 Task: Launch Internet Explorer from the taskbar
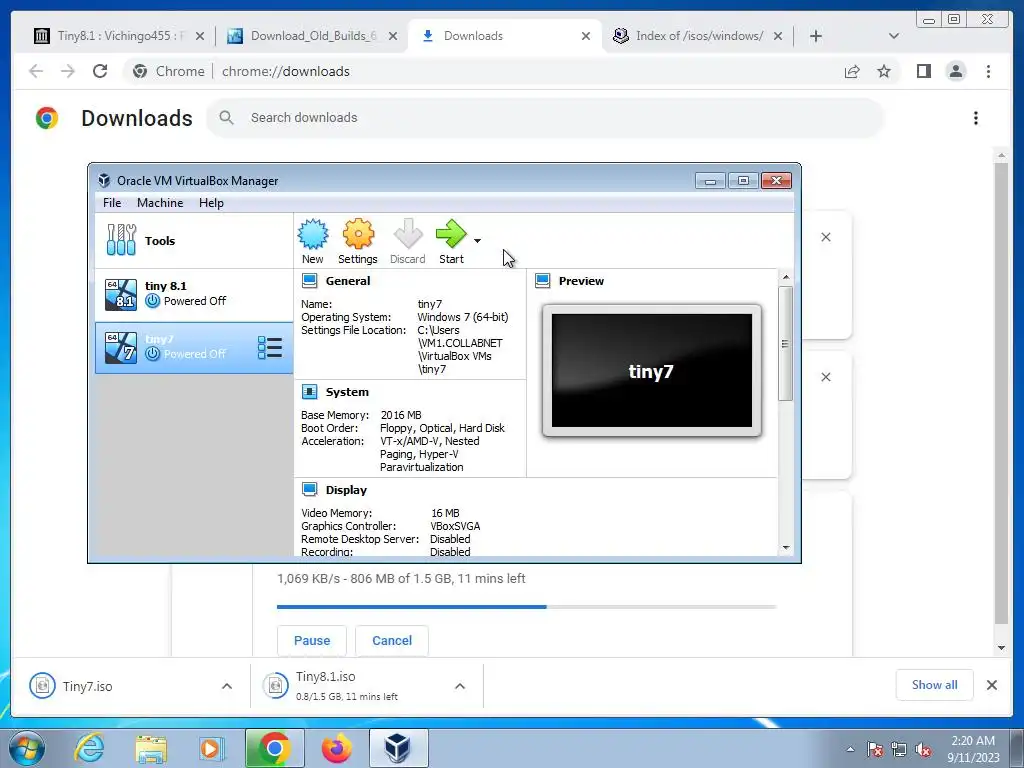pos(89,748)
